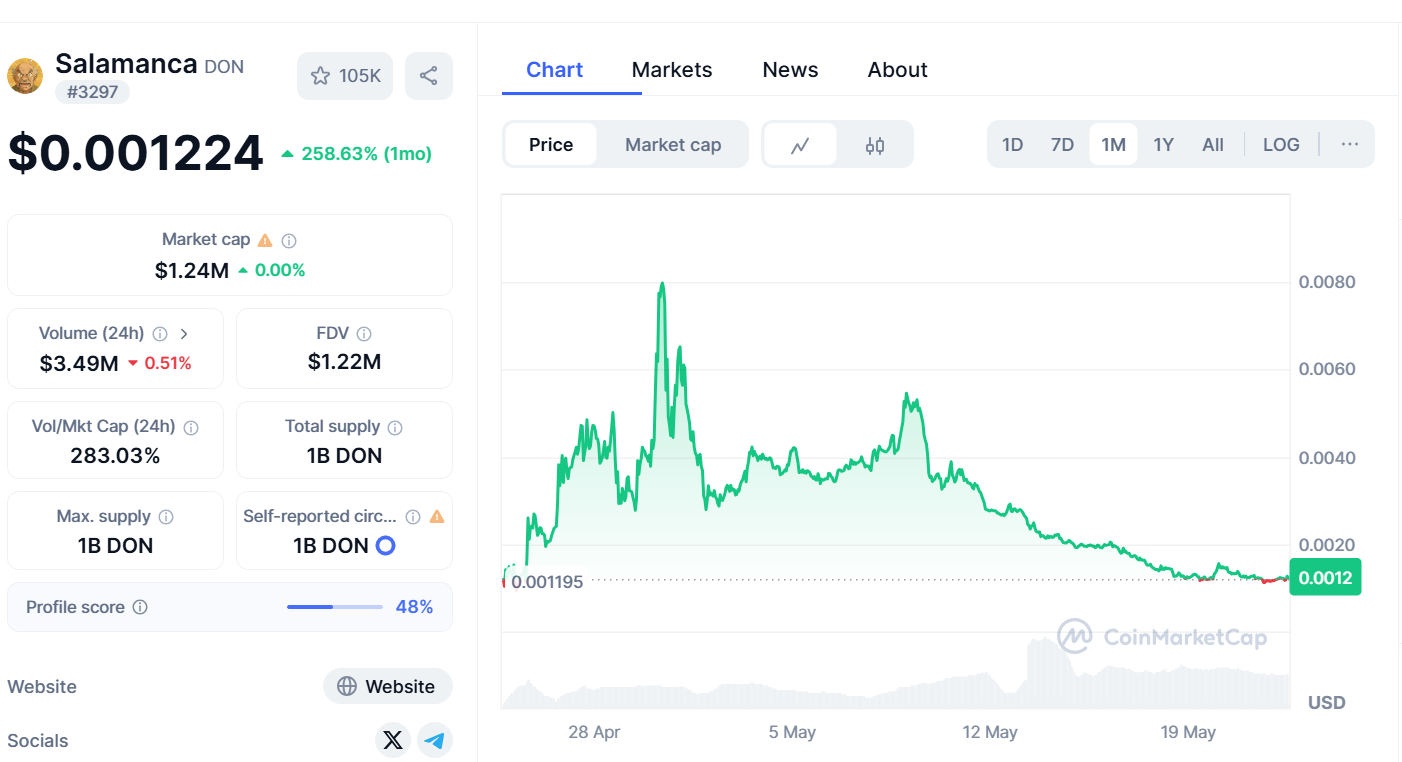Click the $3.49M volume value
This screenshot has width=1402, height=762.
point(79,363)
